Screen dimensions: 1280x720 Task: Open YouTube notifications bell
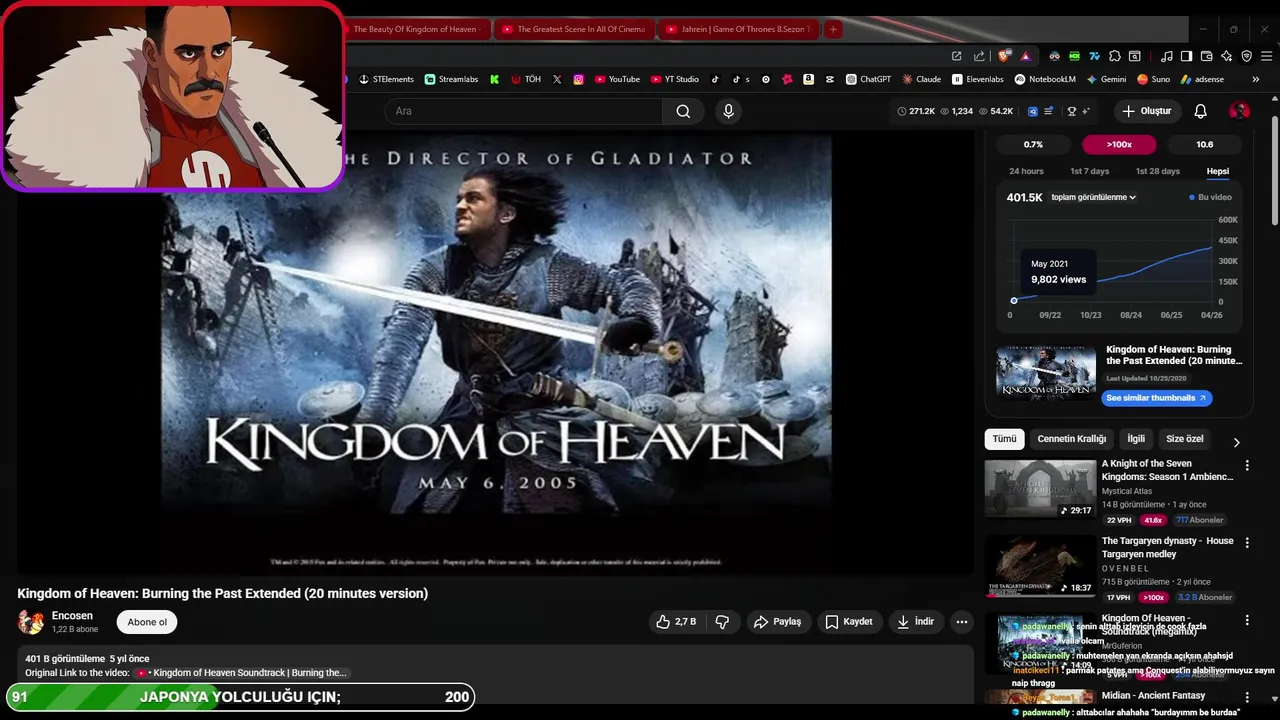(x=1200, y=111)
